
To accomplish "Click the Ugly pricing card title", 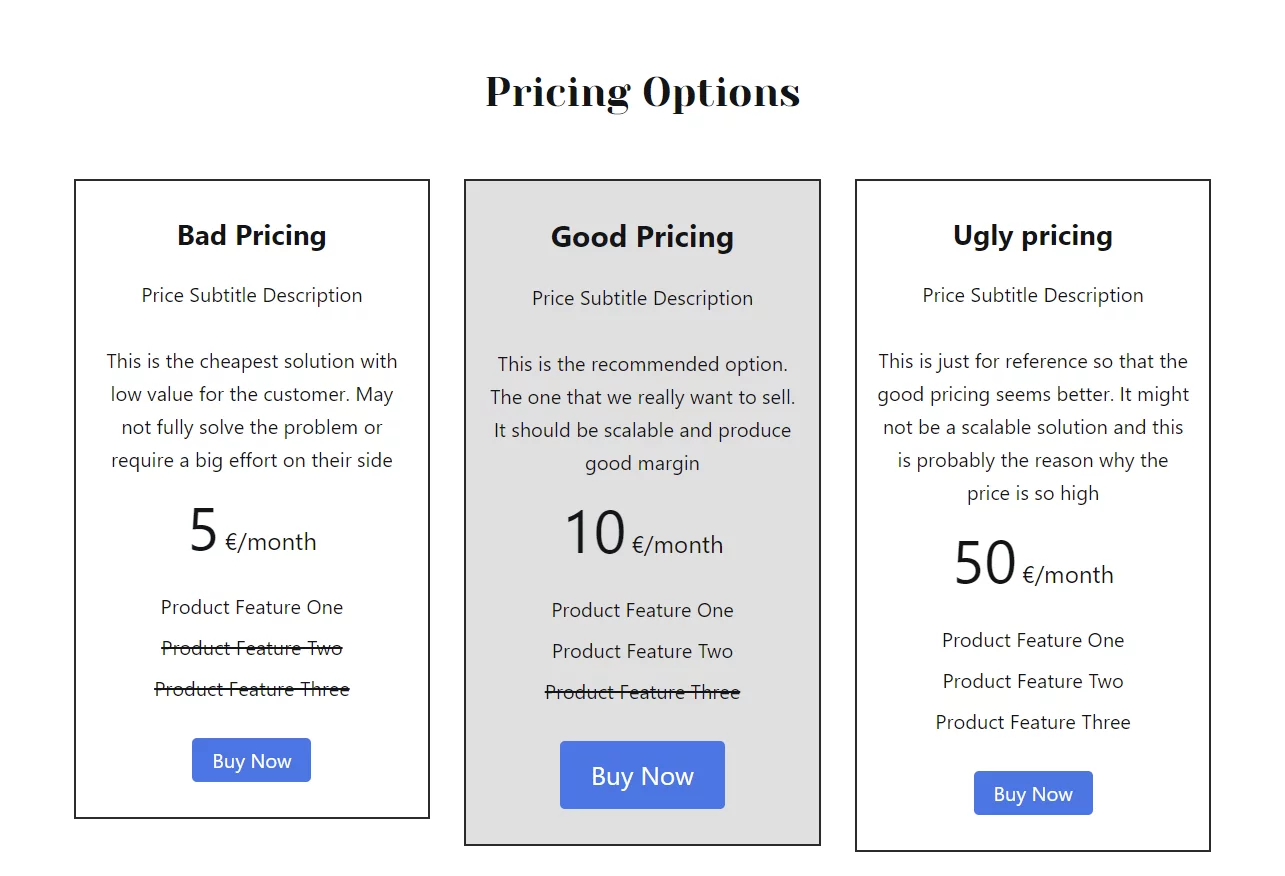I will pyautogui.click(x=1032, y=236).
